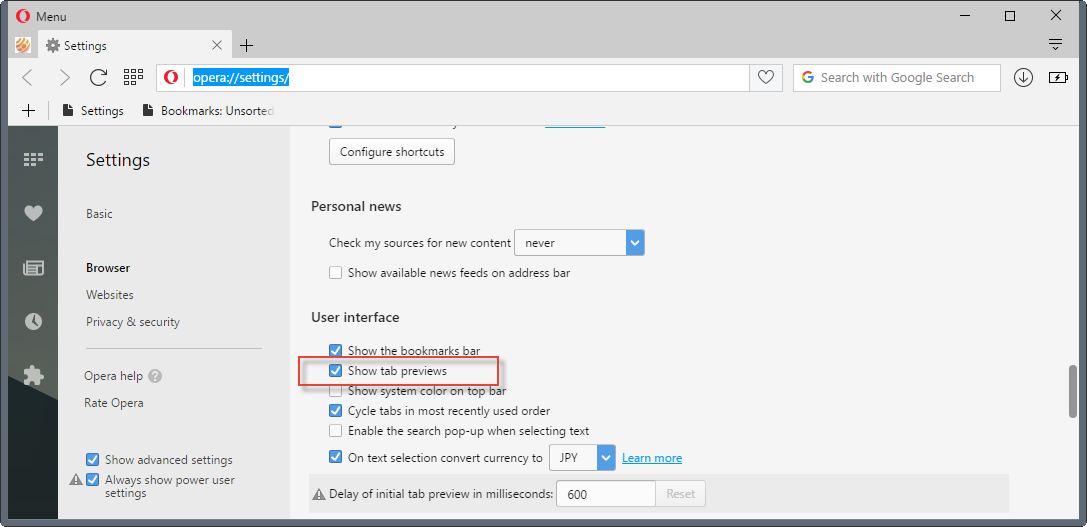Select the Browser settings section

[x=108, y=268]
